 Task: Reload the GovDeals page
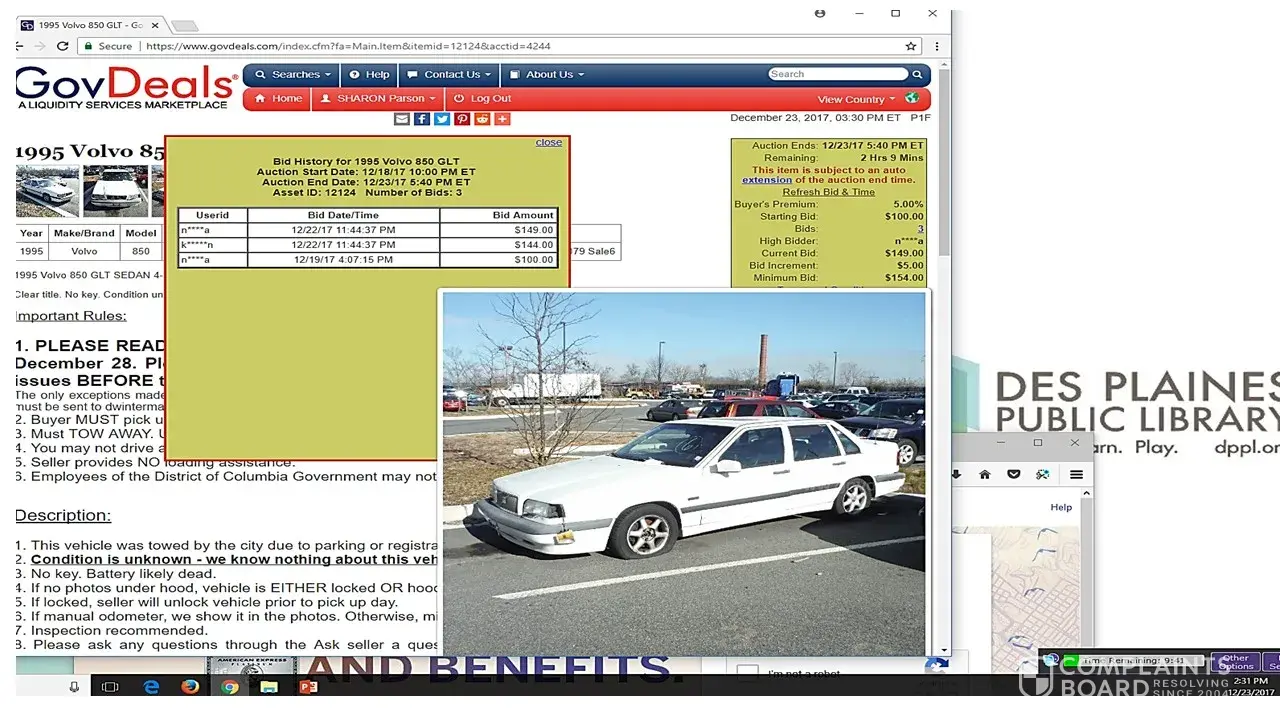(62, 46)
